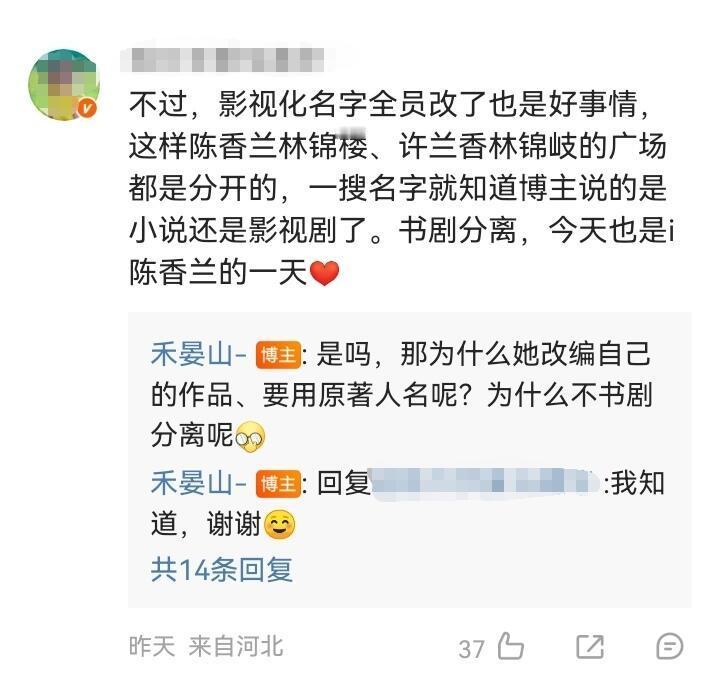Tap the first reply starting 是吗
Screen dimensions: 720x682
click(402, 395)
